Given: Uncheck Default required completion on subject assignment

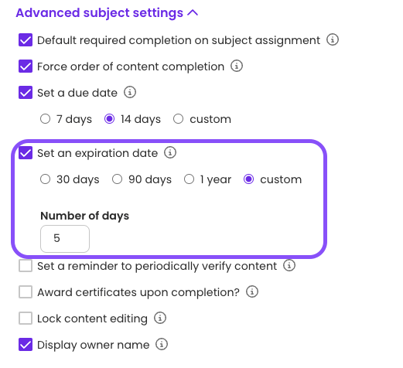Looking at the screenshot, I should pyautogui.click(x=26, y=40).
